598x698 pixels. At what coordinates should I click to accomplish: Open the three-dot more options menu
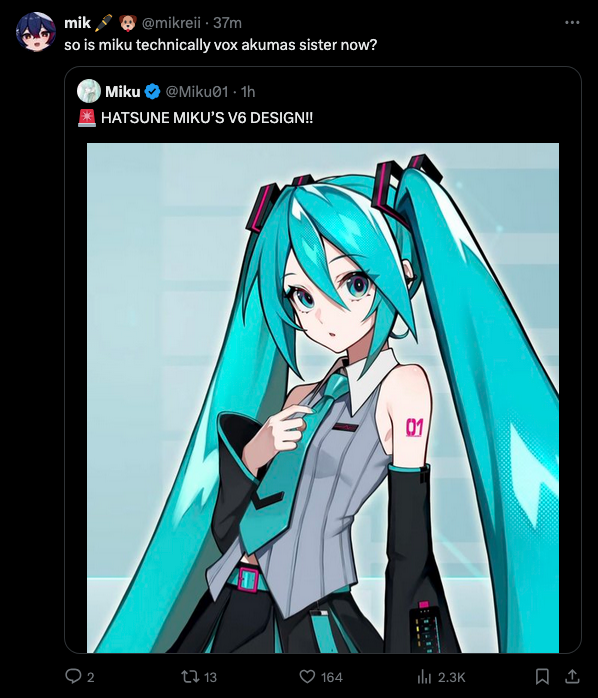[572, 22]
